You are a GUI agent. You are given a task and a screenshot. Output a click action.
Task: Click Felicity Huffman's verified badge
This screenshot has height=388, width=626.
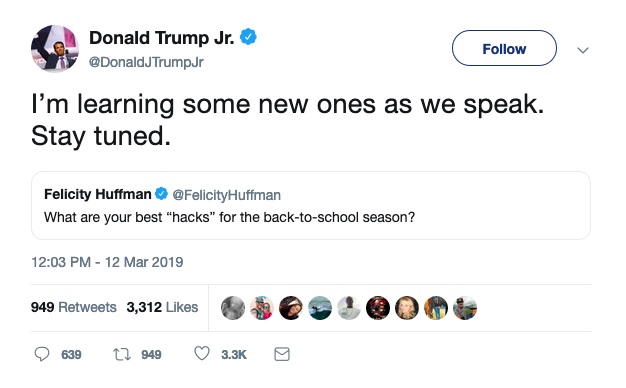point(161,194)
